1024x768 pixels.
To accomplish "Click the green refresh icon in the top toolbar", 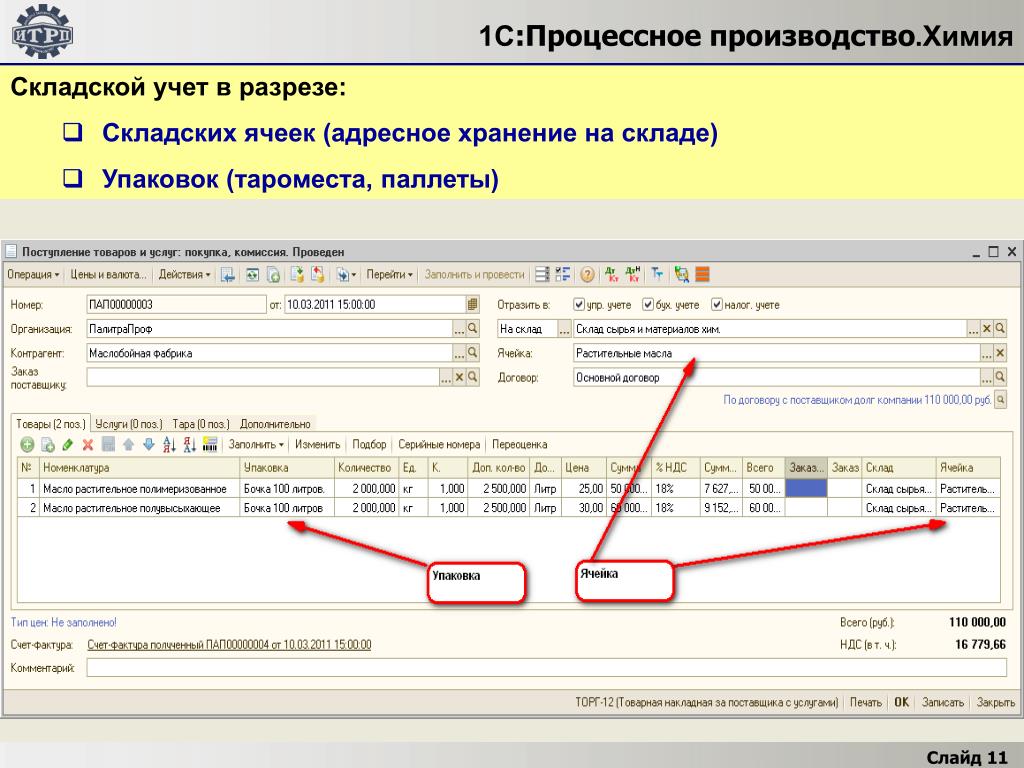I will (252, 275).
